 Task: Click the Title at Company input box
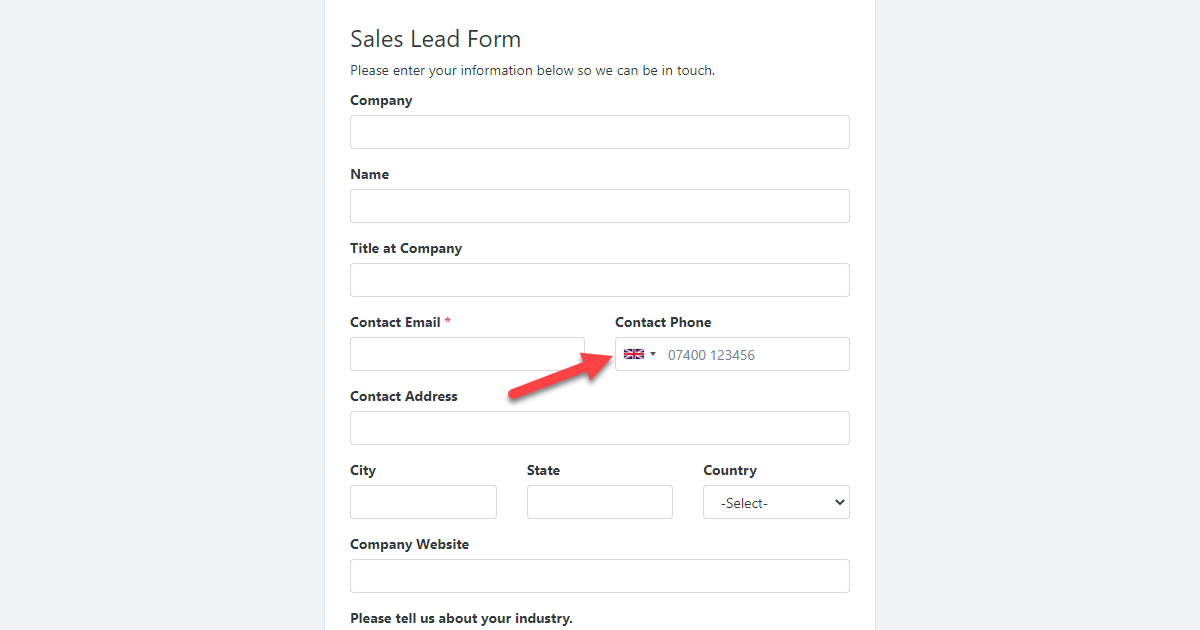(x=599, y=280)
